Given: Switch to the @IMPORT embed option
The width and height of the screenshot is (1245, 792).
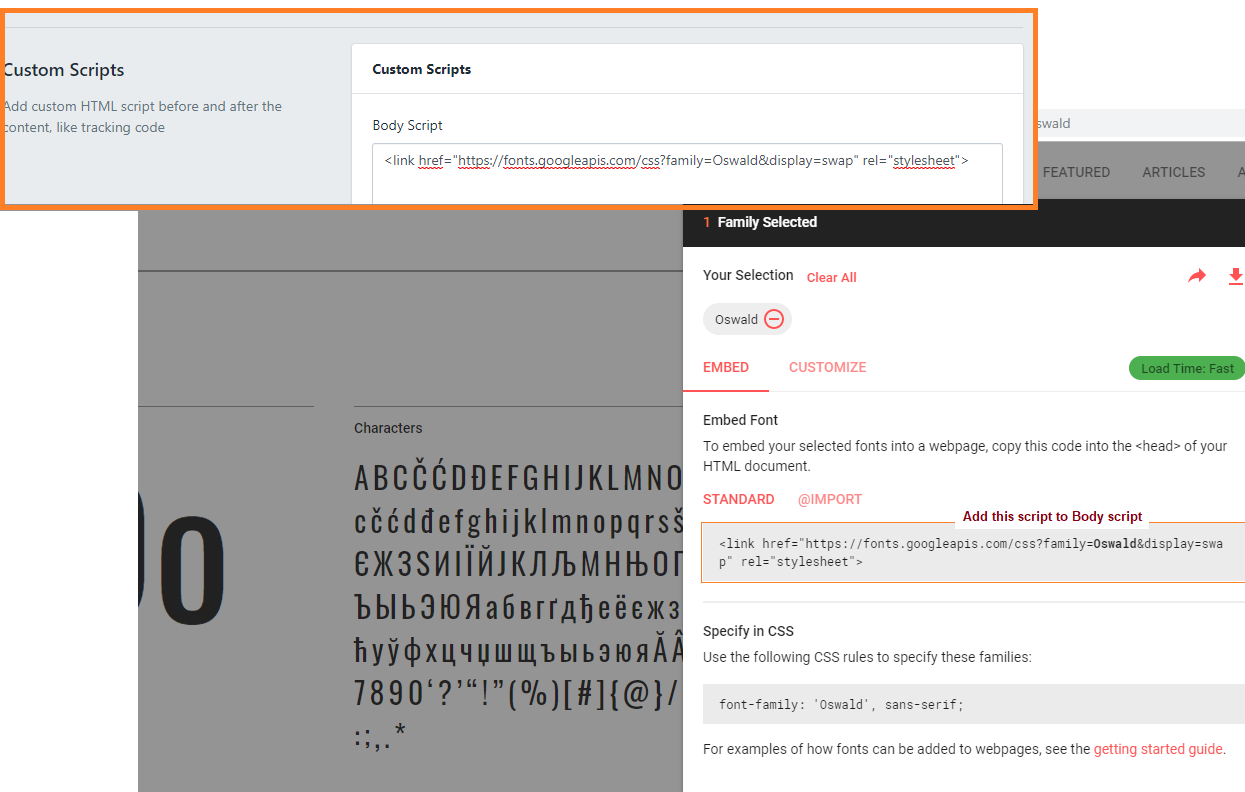Looking at the screenshot, I should coord(829,499).
